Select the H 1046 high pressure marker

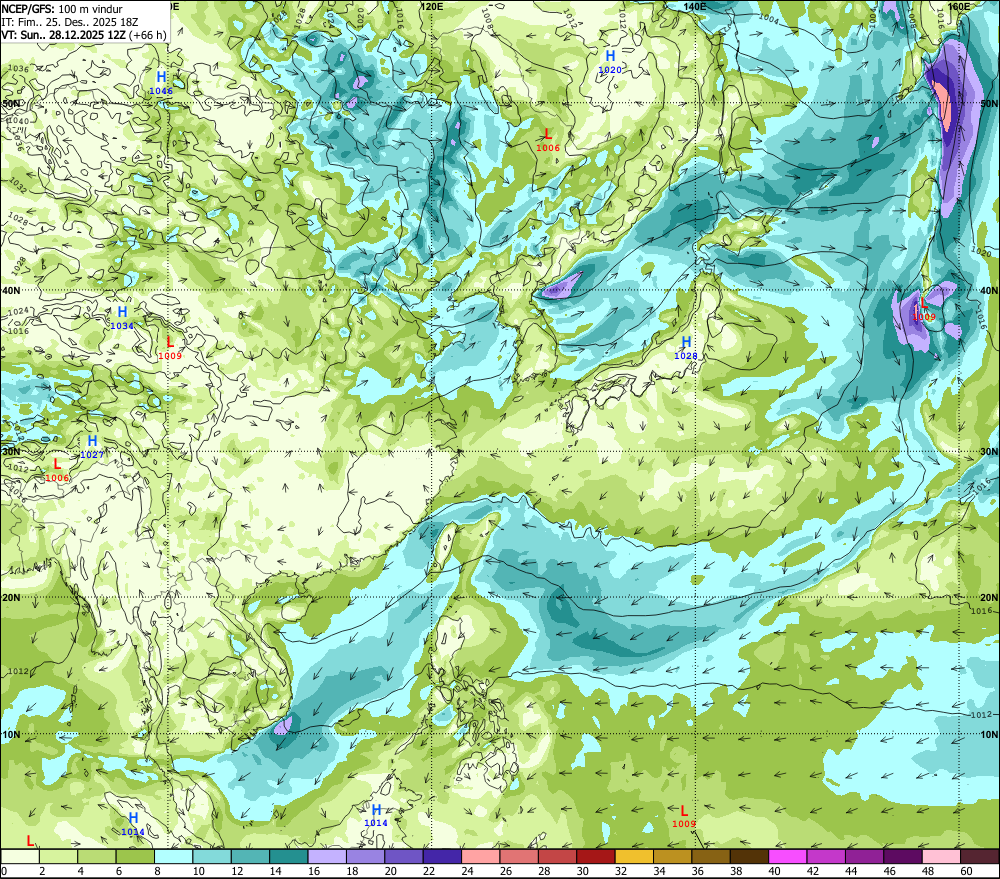coord(161,84)
